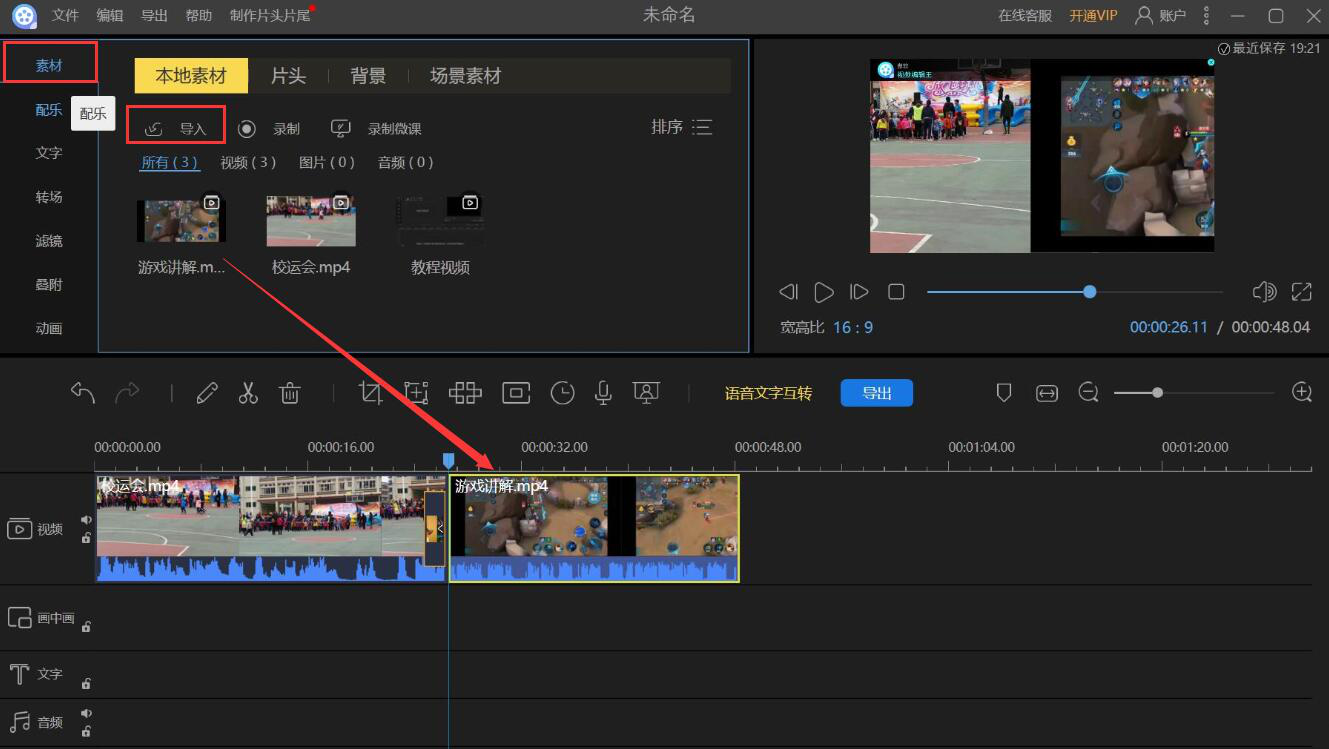This screenshot has width=1329, height=749.
Task: Select the crop tool in the toolbar
Action: click(371, 393)
